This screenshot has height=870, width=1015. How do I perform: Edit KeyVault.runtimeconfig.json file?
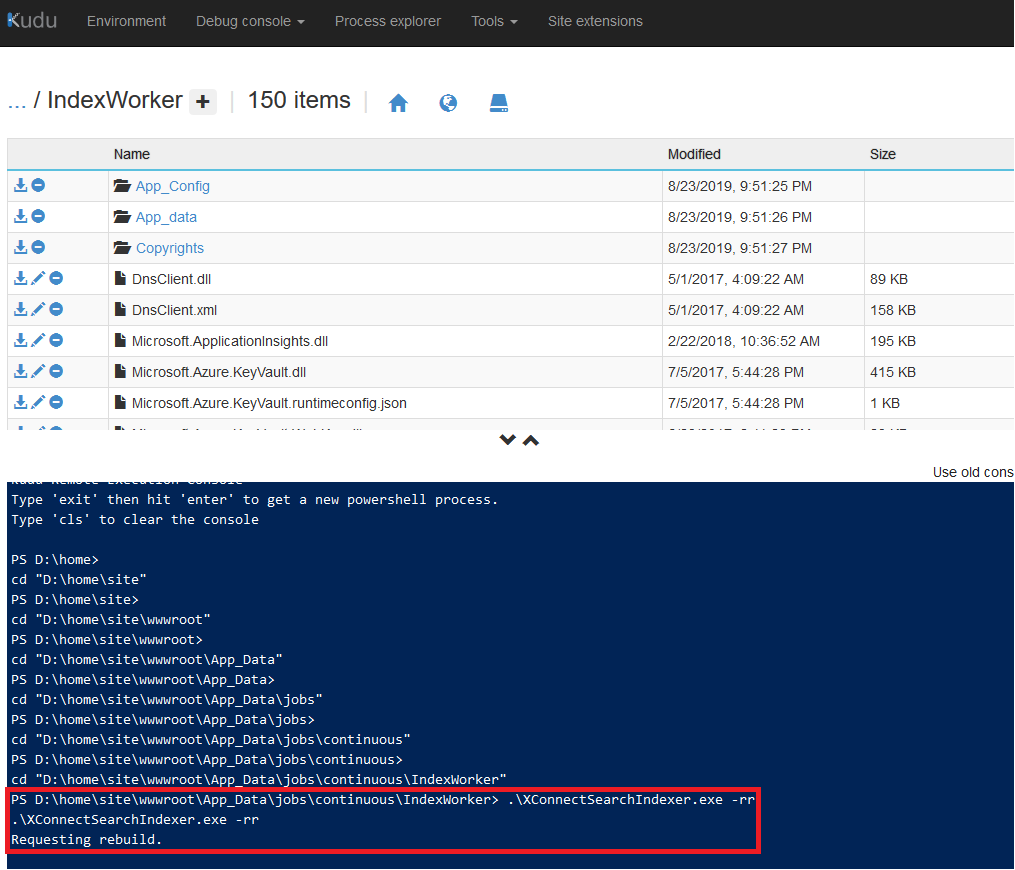coord(38,403)
